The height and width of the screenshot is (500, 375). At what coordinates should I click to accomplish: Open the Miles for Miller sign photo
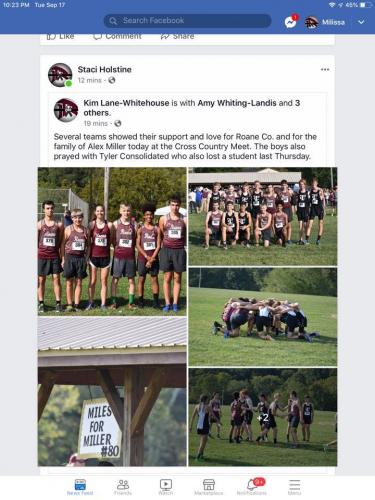coord(112,391)
